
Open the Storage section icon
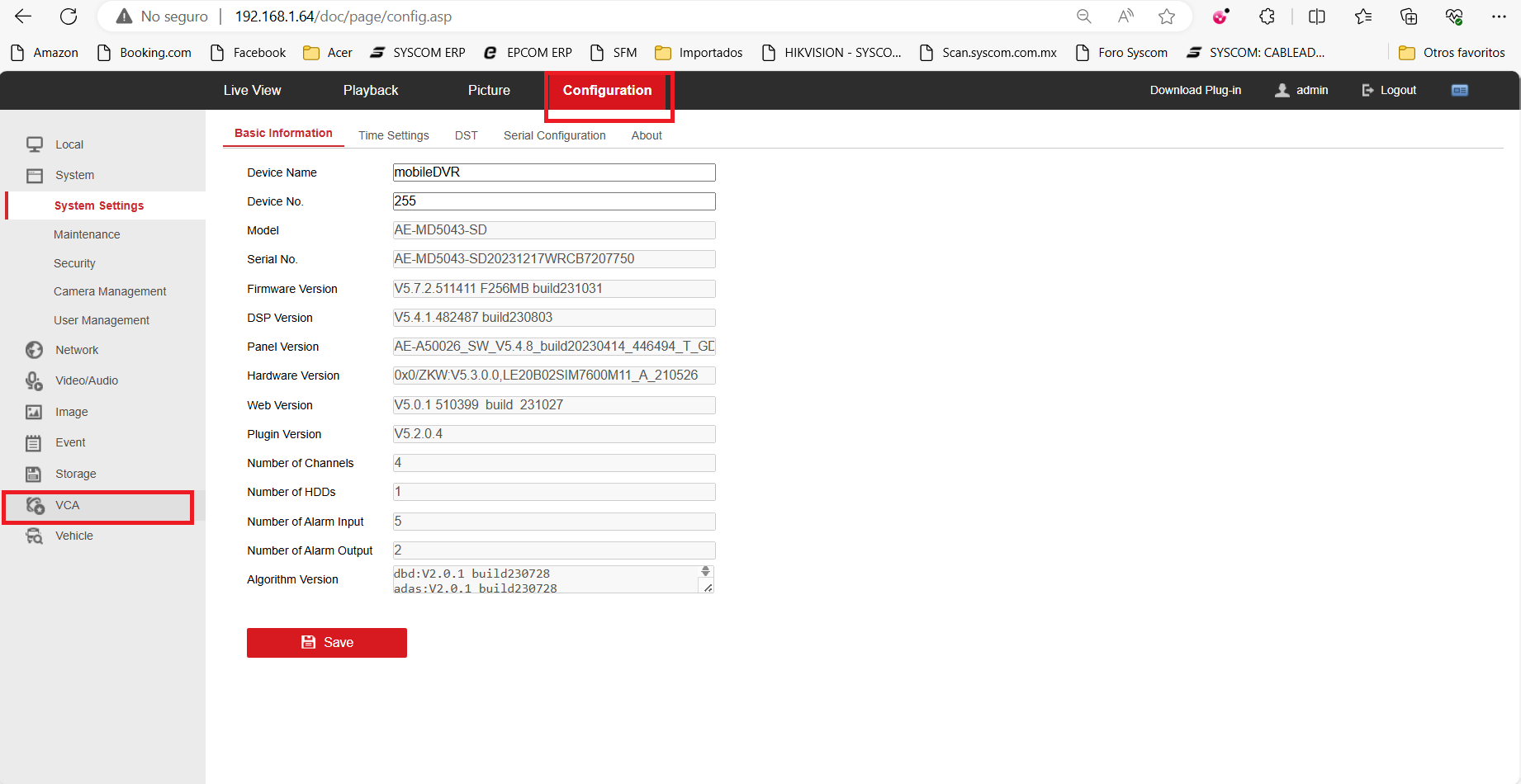pos(34,474)
